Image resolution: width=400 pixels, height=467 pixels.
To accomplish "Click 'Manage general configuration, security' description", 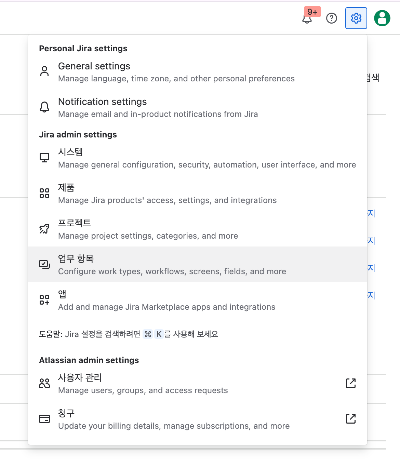I will pos(207,165).
